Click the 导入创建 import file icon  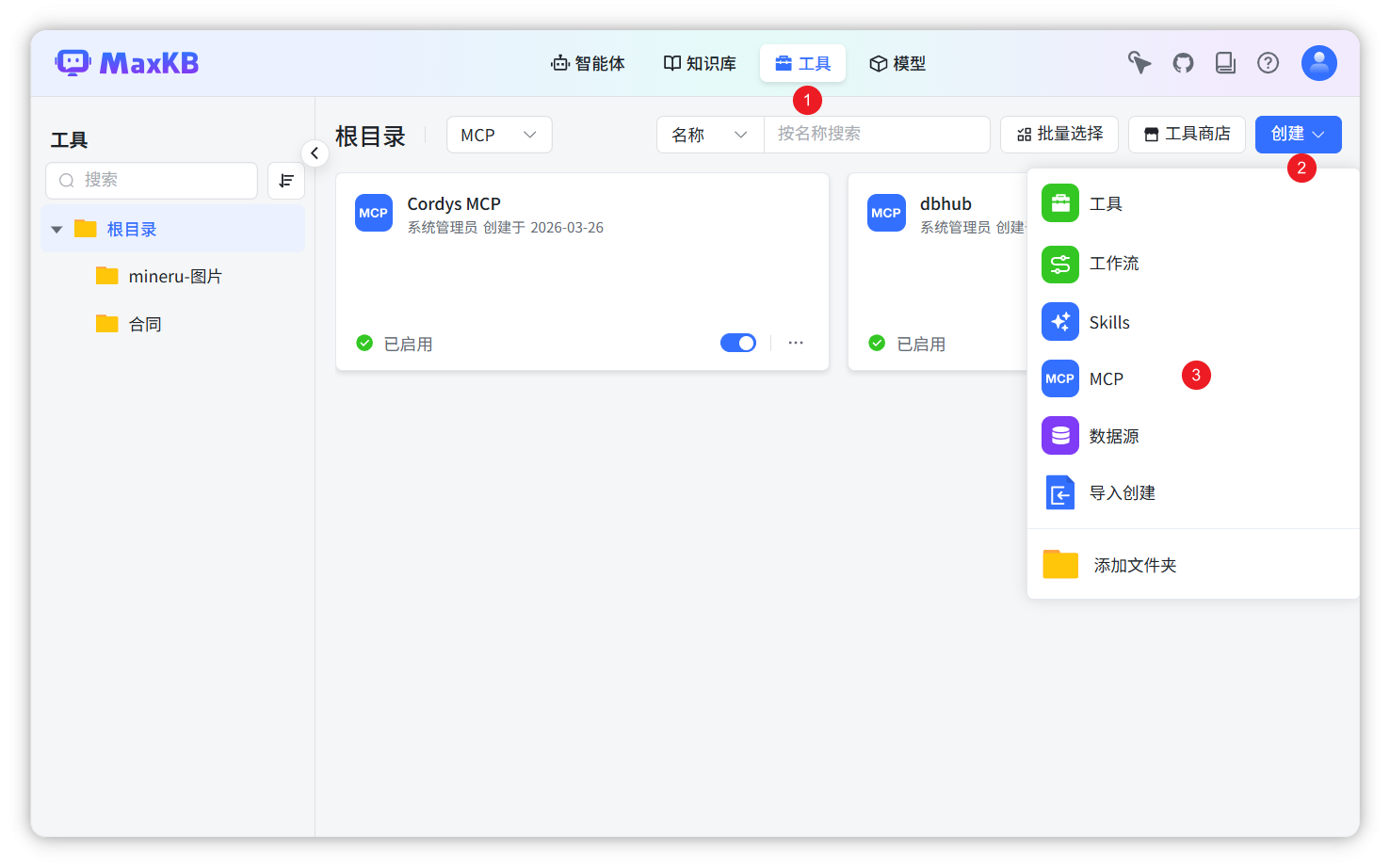[1060, 492]
